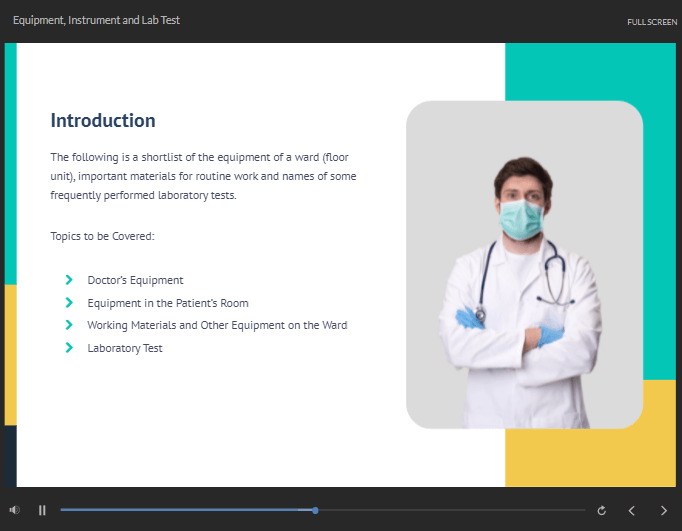The image size is (682, 531).
Task: Click the course title "Equipment, Instrument and Lab Test"
Action: 96,20
